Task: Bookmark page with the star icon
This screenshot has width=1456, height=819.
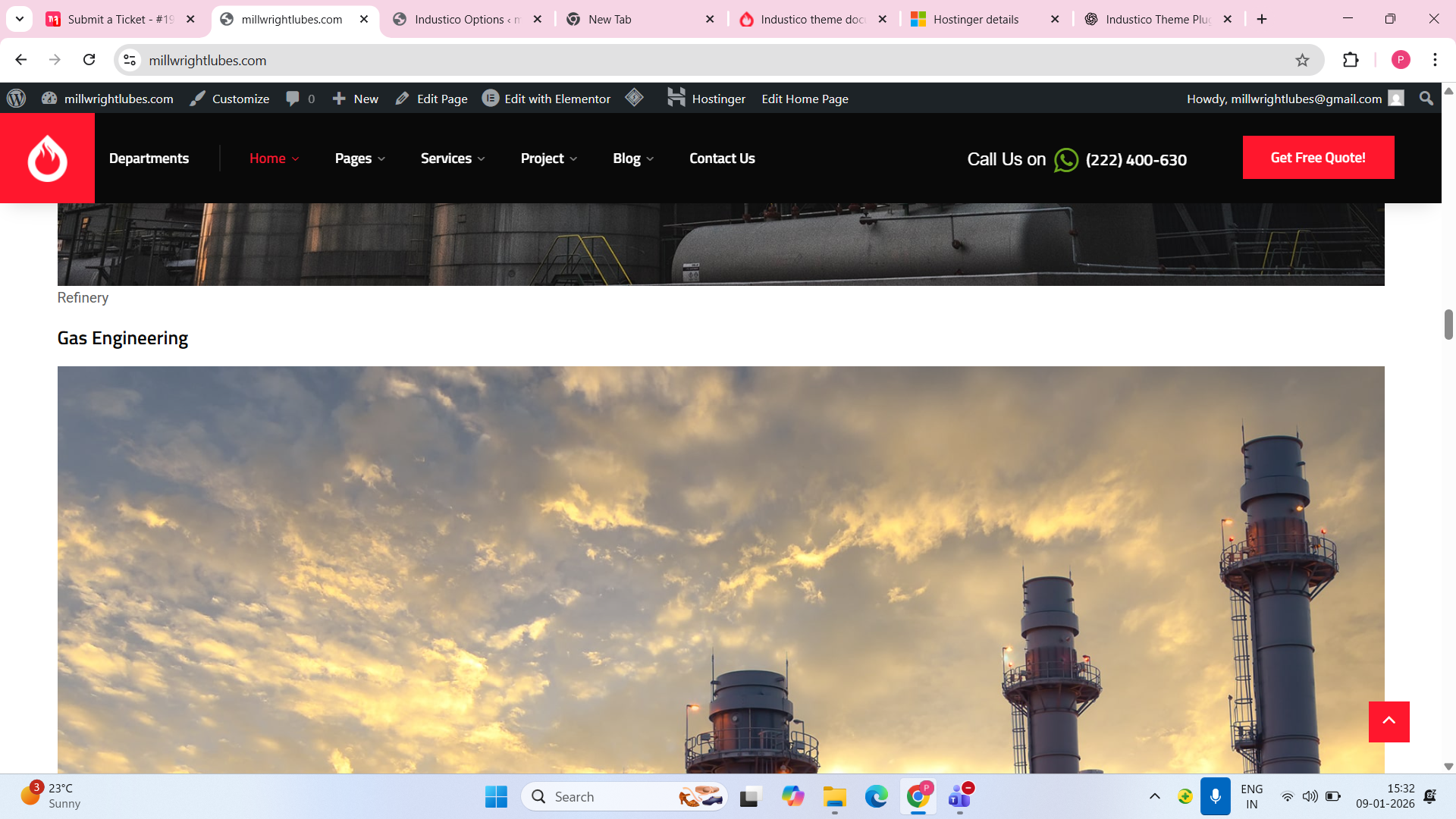Action: [x=1302, y=60]
